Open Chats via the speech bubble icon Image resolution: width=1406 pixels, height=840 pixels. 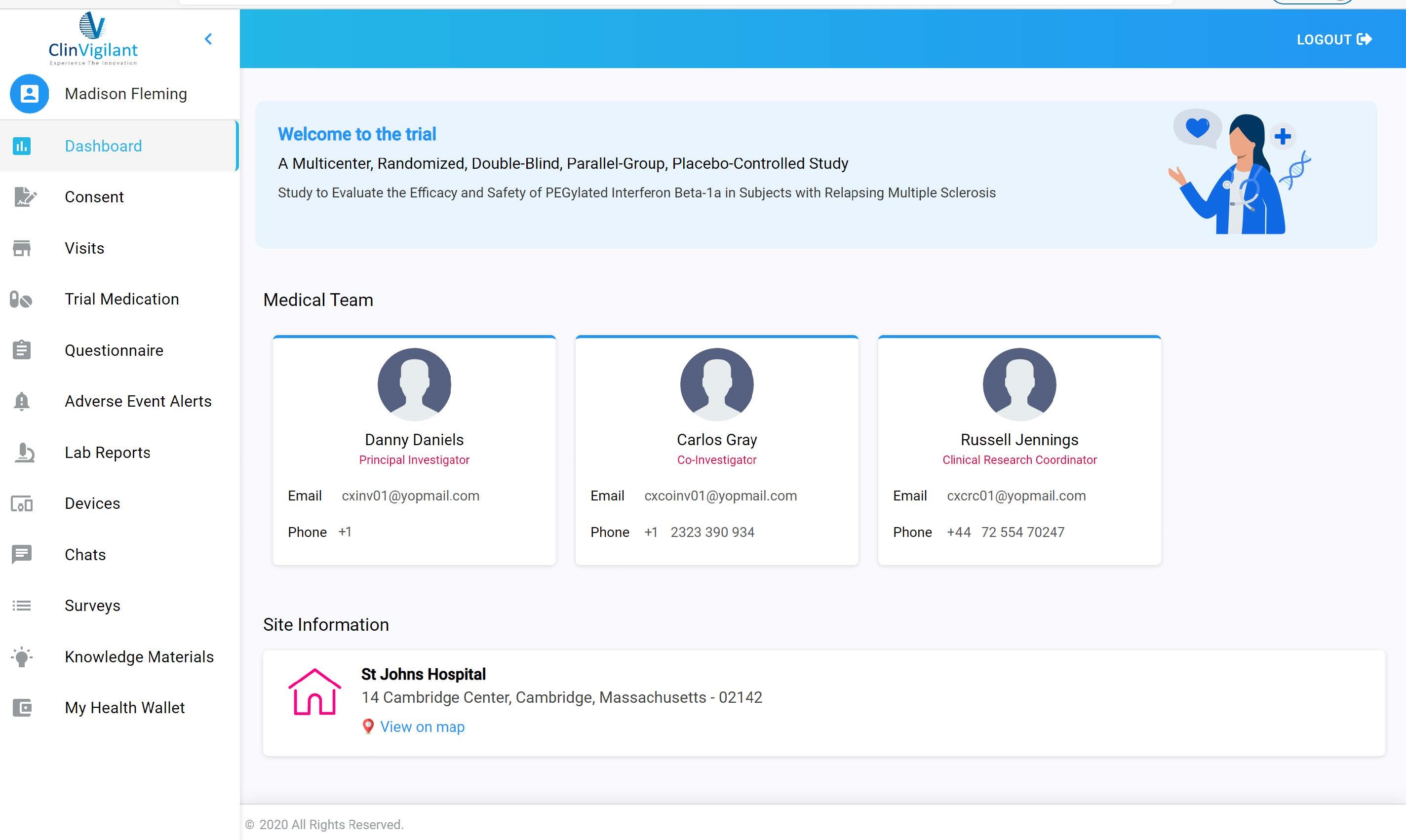22,554
